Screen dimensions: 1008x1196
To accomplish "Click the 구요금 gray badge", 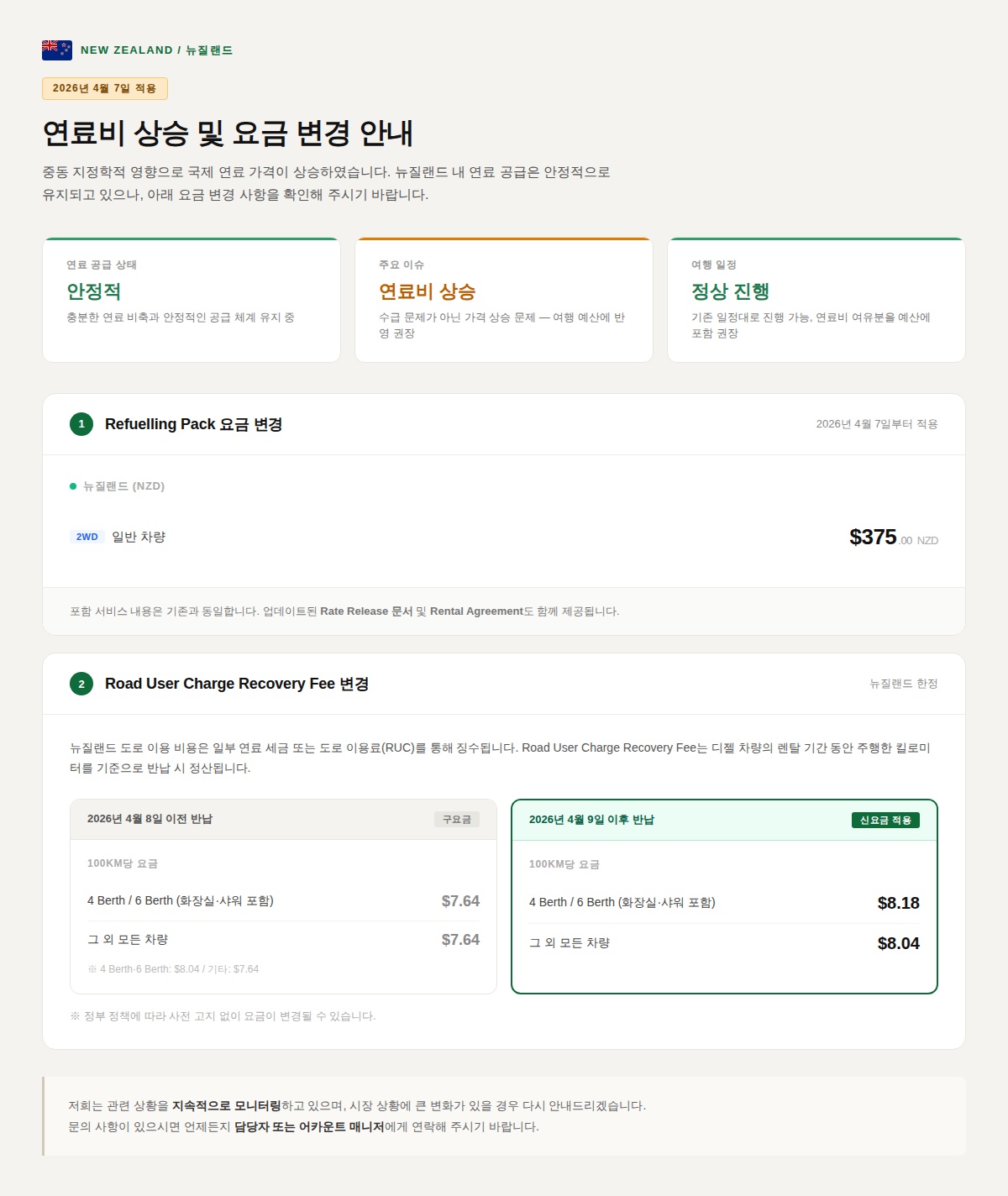I will coord(457,819).
